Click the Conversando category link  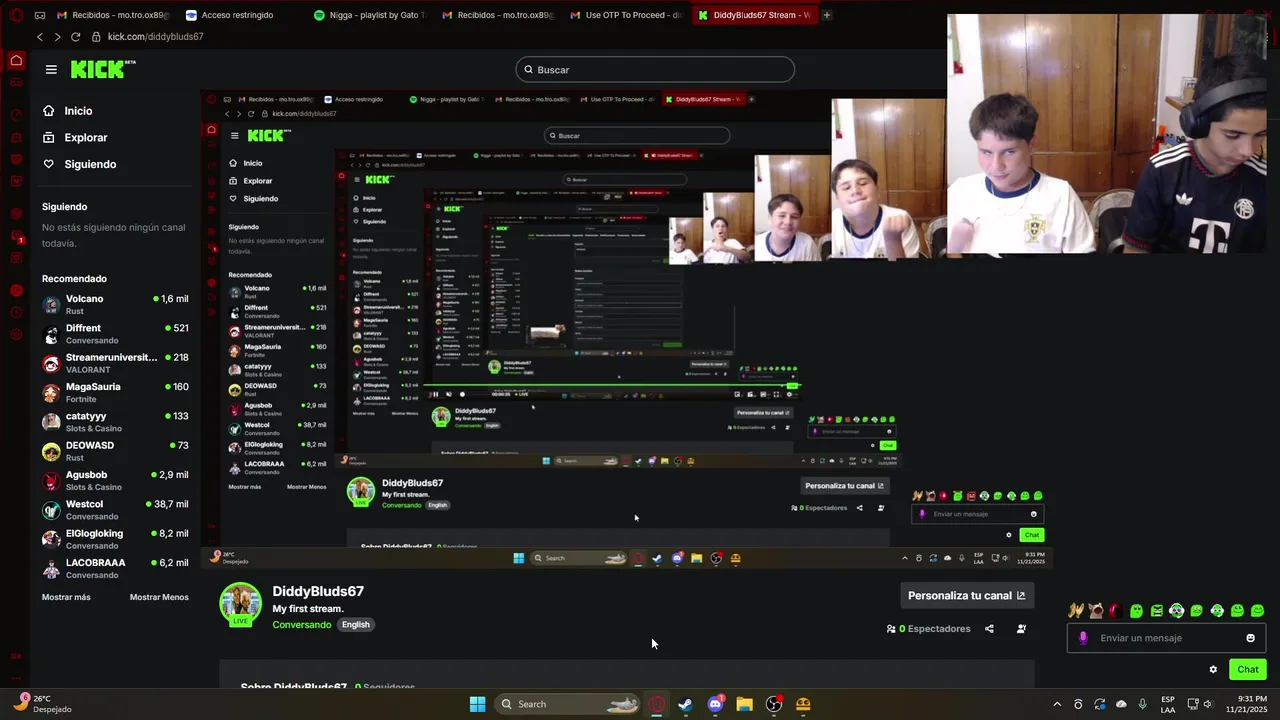(302, 625)
